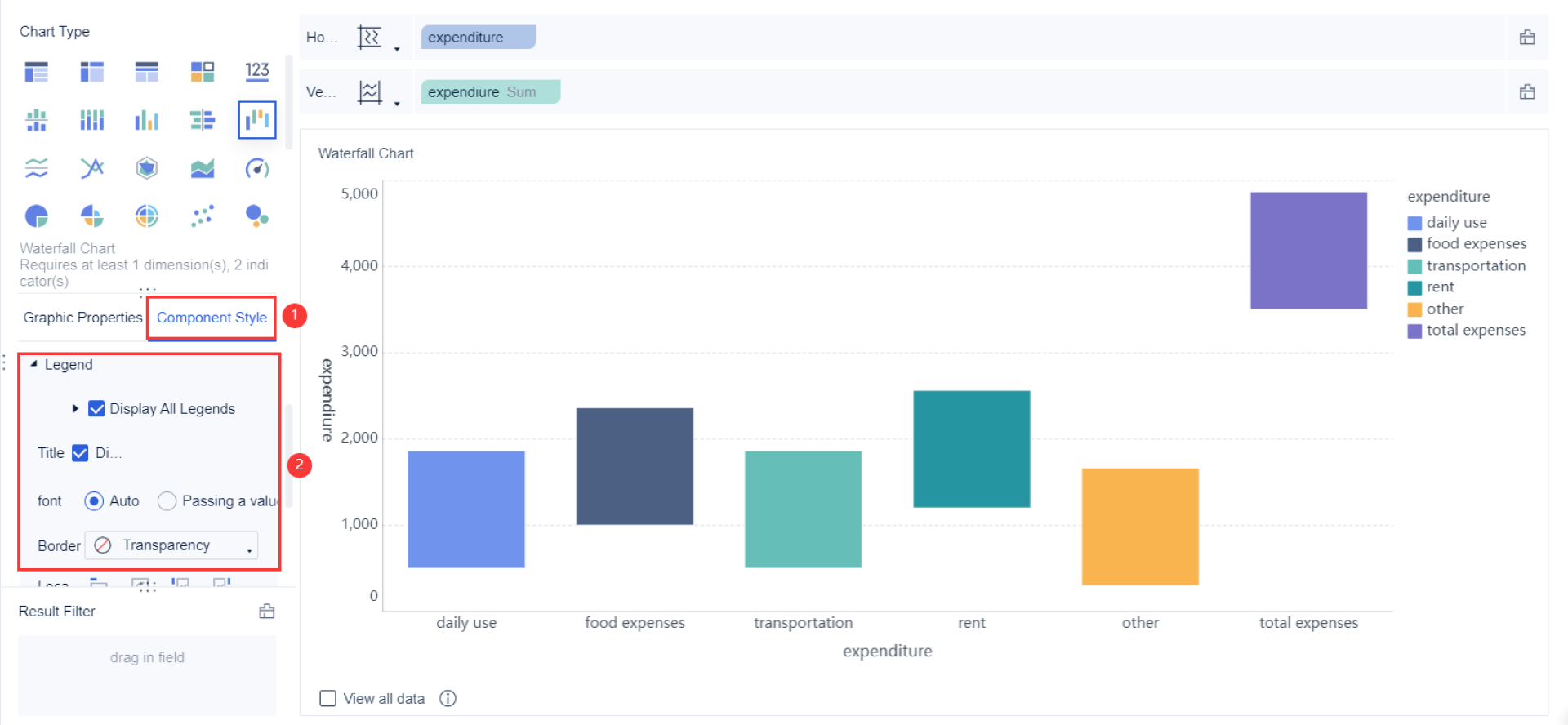Select the Auto font radio button
Image resolution: width=1568 pixels, height=725 pixels.
point(94,500)
